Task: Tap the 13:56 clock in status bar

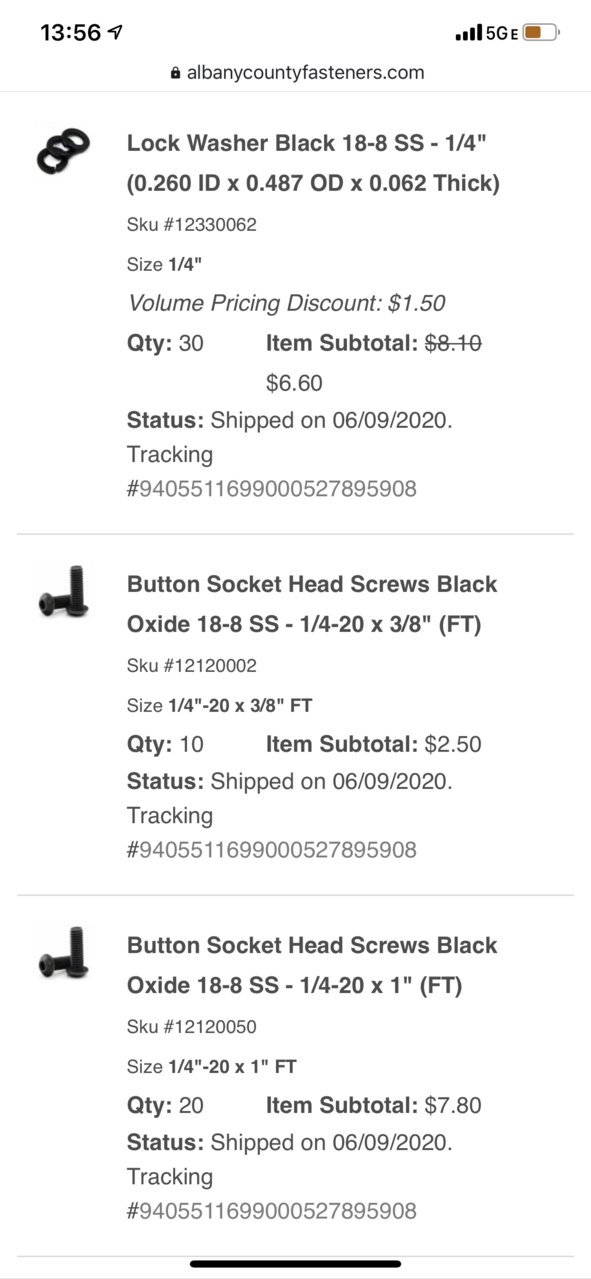Action: 70,33
